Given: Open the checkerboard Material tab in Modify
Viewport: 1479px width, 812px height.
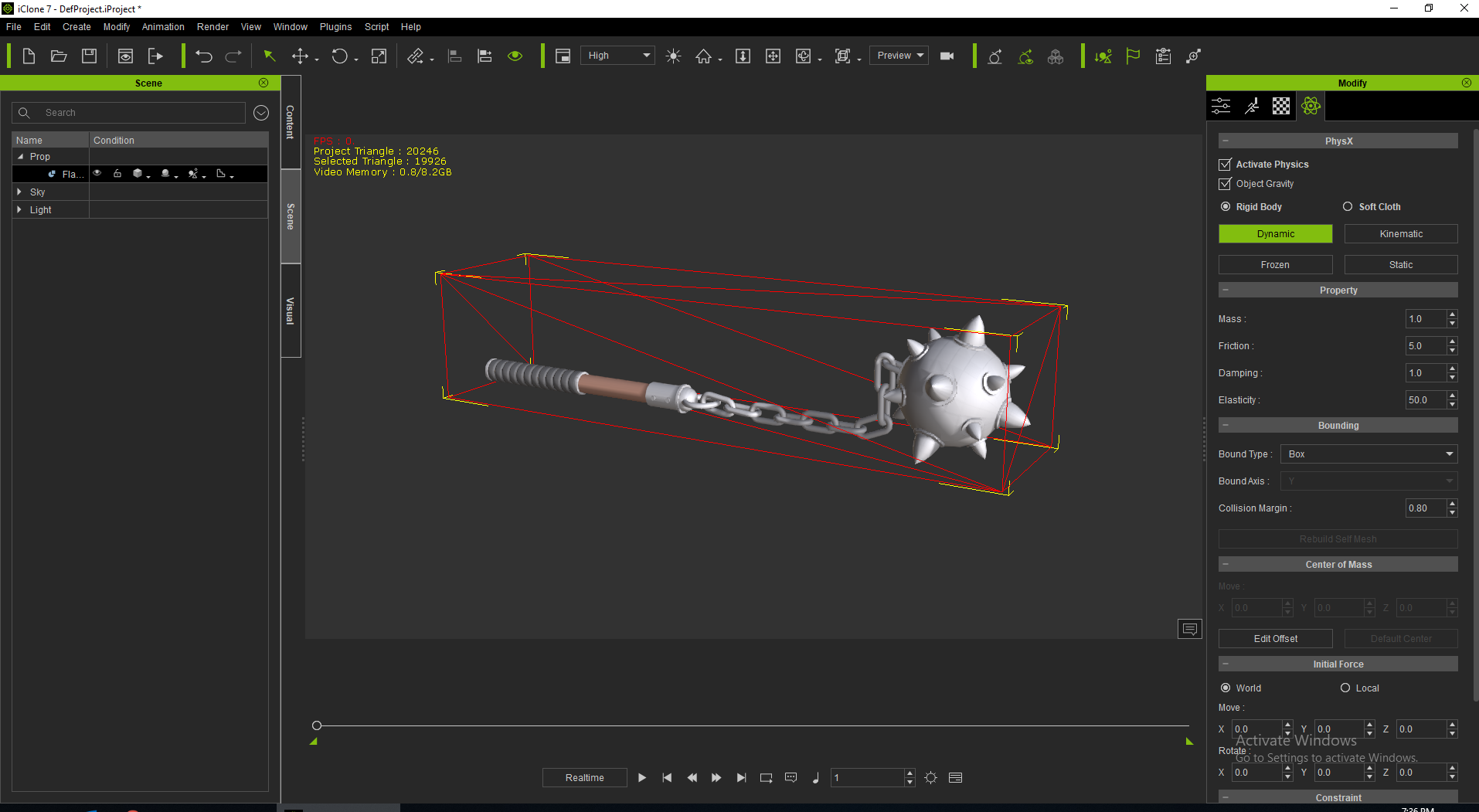Looking at the screenshot, I should [1281, 106].
